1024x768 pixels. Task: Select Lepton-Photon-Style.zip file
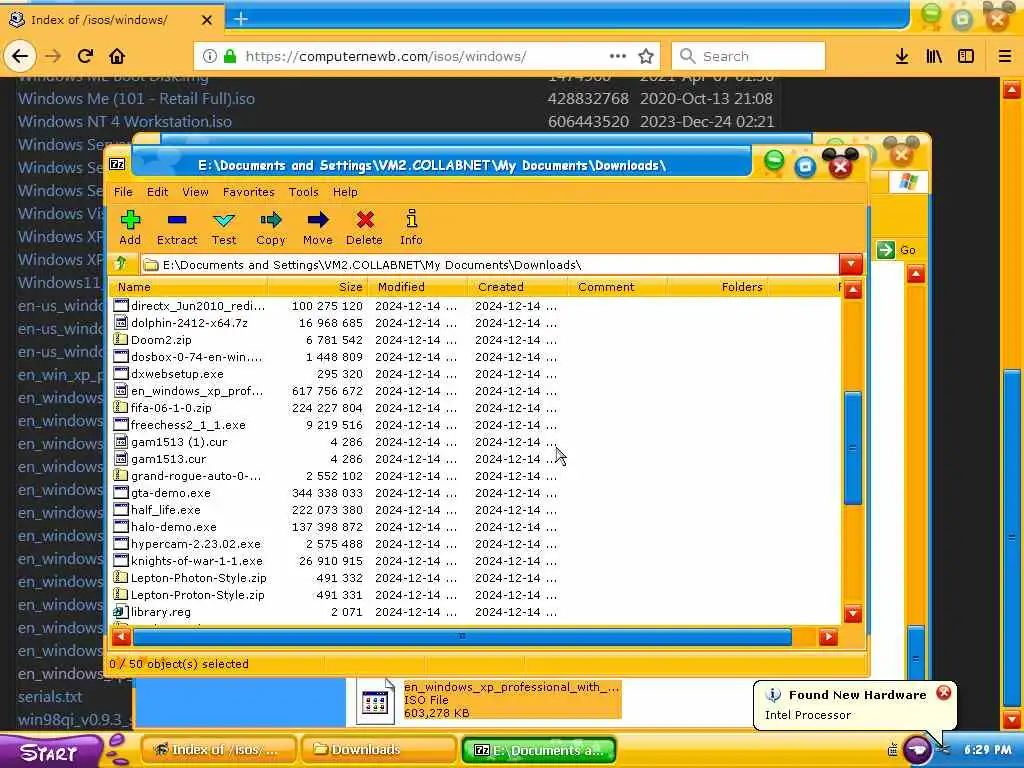[199, 578]
